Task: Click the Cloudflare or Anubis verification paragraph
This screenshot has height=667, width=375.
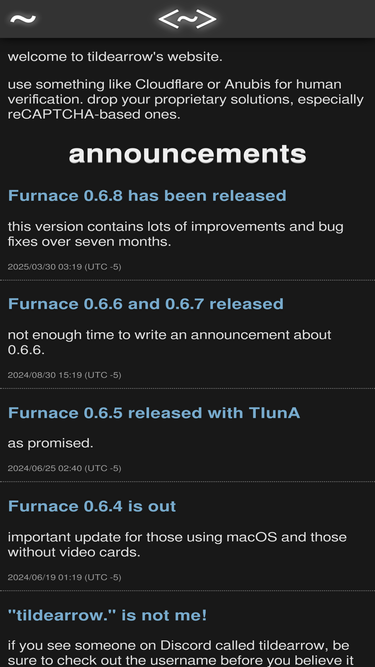Action: 185,100
